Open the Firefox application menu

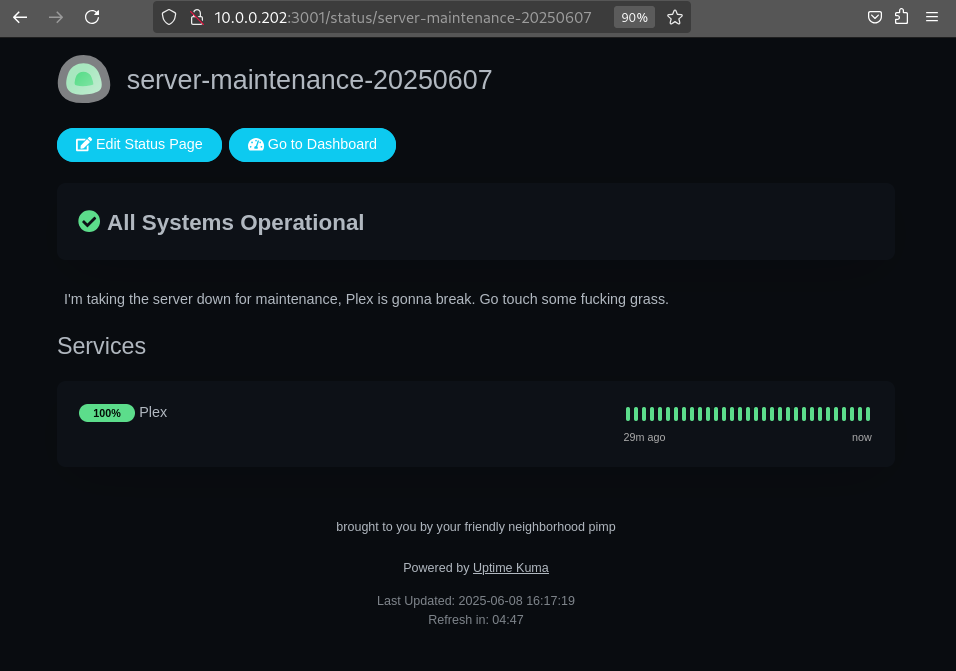pyautogui.click(x=932, y=17)
